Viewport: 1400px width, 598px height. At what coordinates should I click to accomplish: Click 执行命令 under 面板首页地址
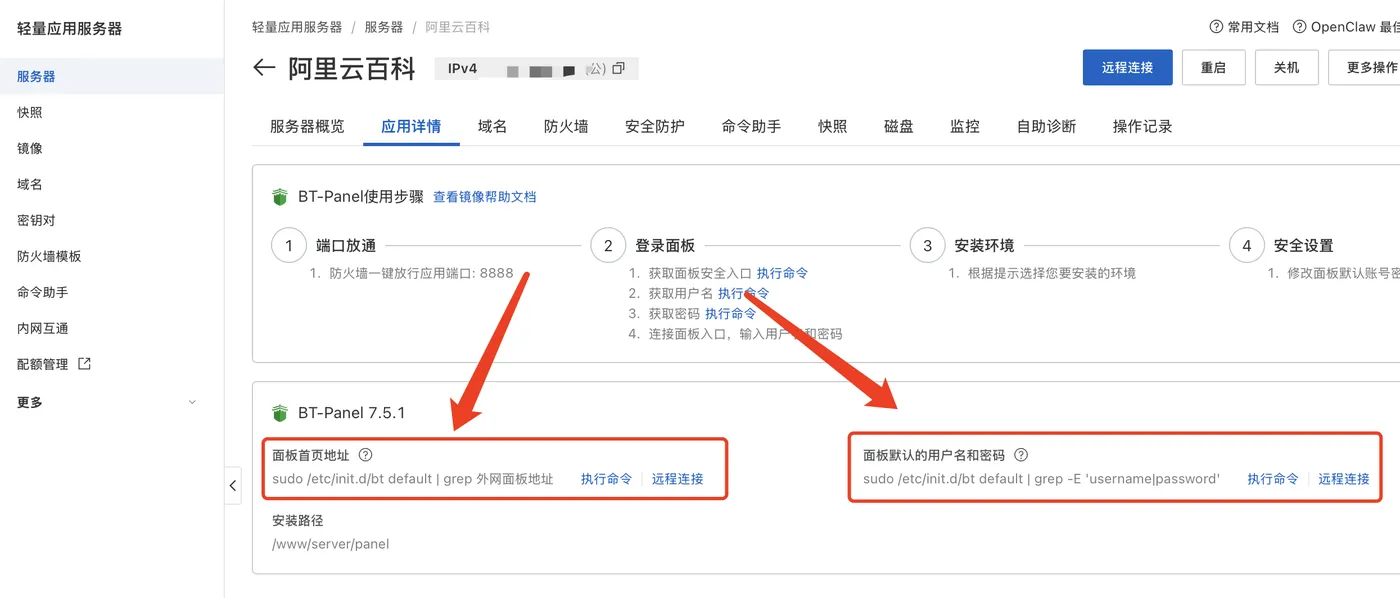click(x=607, y=479)
